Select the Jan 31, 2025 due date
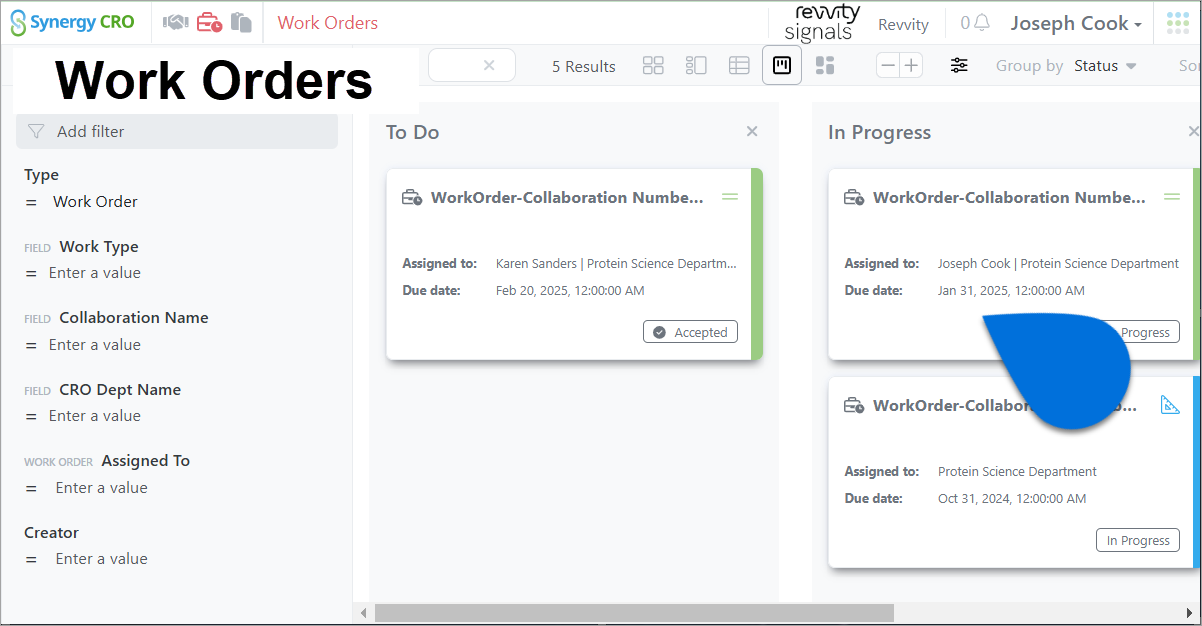This screenshot has width=1202, height=626. 1011,291
